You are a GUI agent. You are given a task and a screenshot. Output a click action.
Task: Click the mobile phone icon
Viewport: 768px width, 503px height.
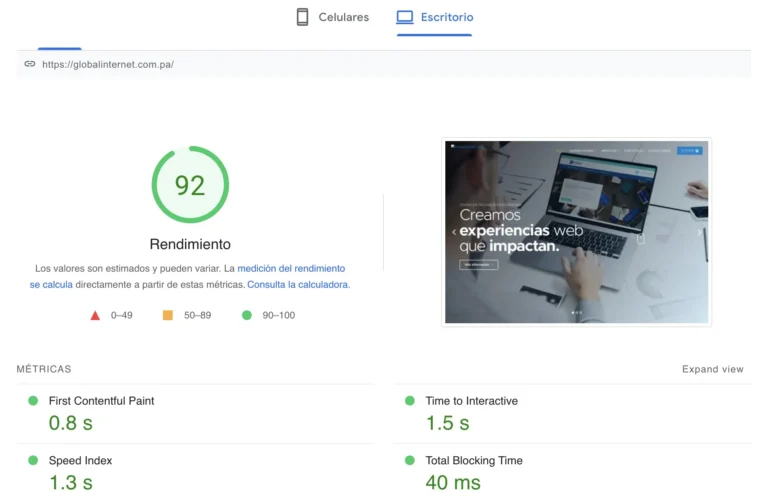(303, 17)
